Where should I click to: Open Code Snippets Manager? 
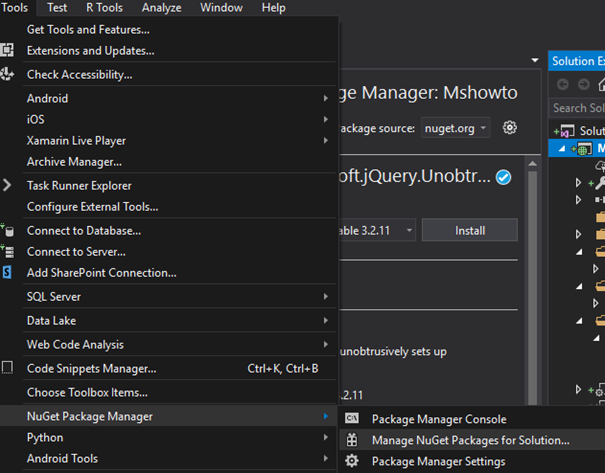tap(169, 368)
